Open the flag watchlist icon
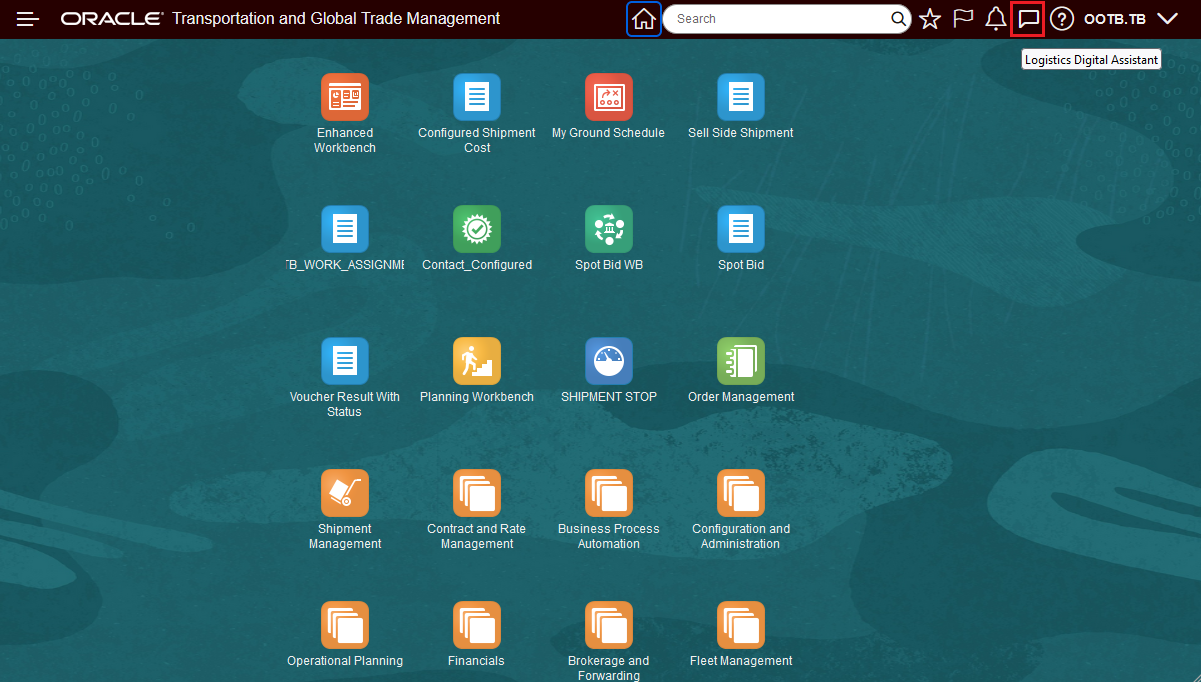 point(963,19)
